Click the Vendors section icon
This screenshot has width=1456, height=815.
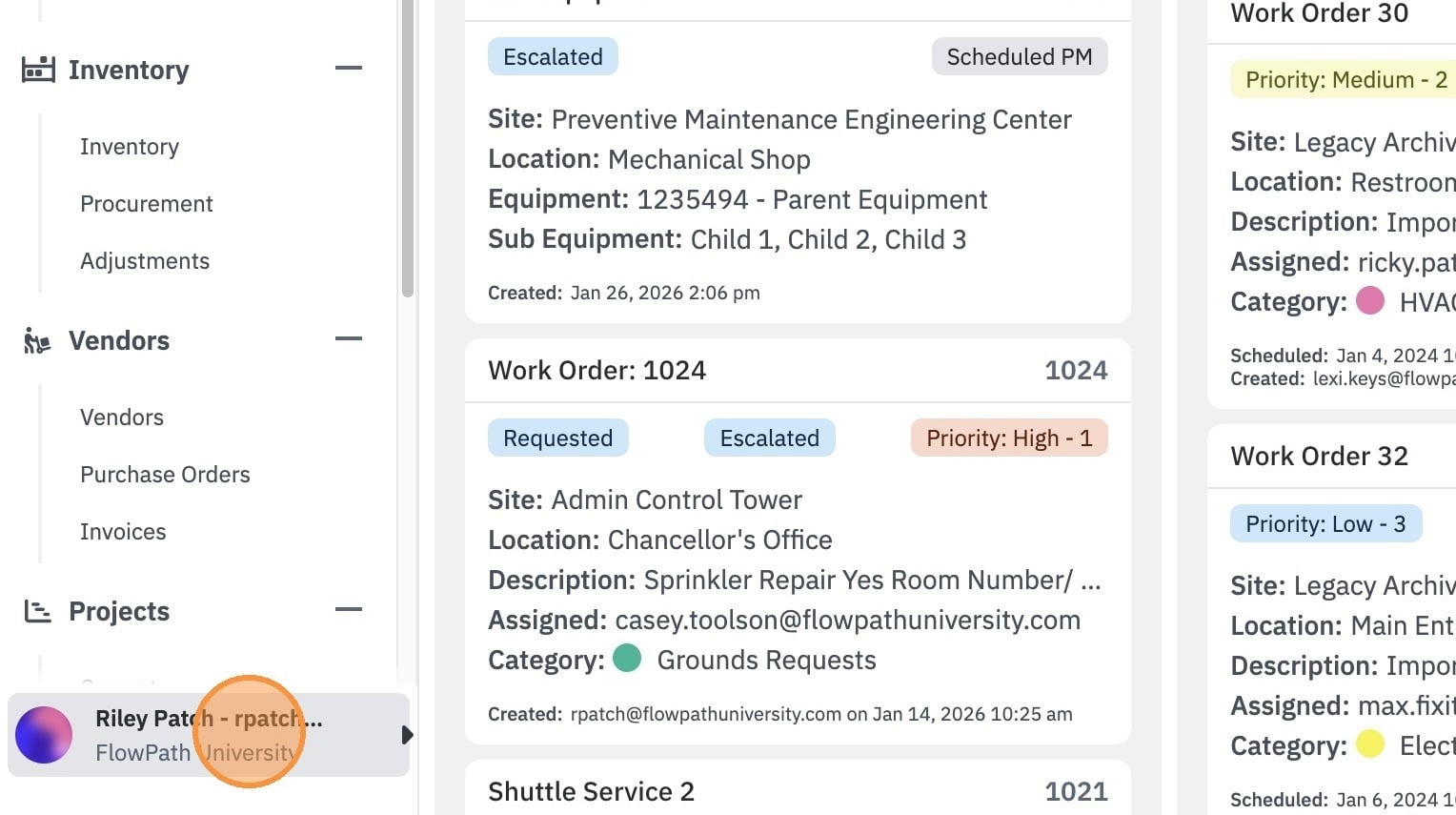tap(37, 340)
